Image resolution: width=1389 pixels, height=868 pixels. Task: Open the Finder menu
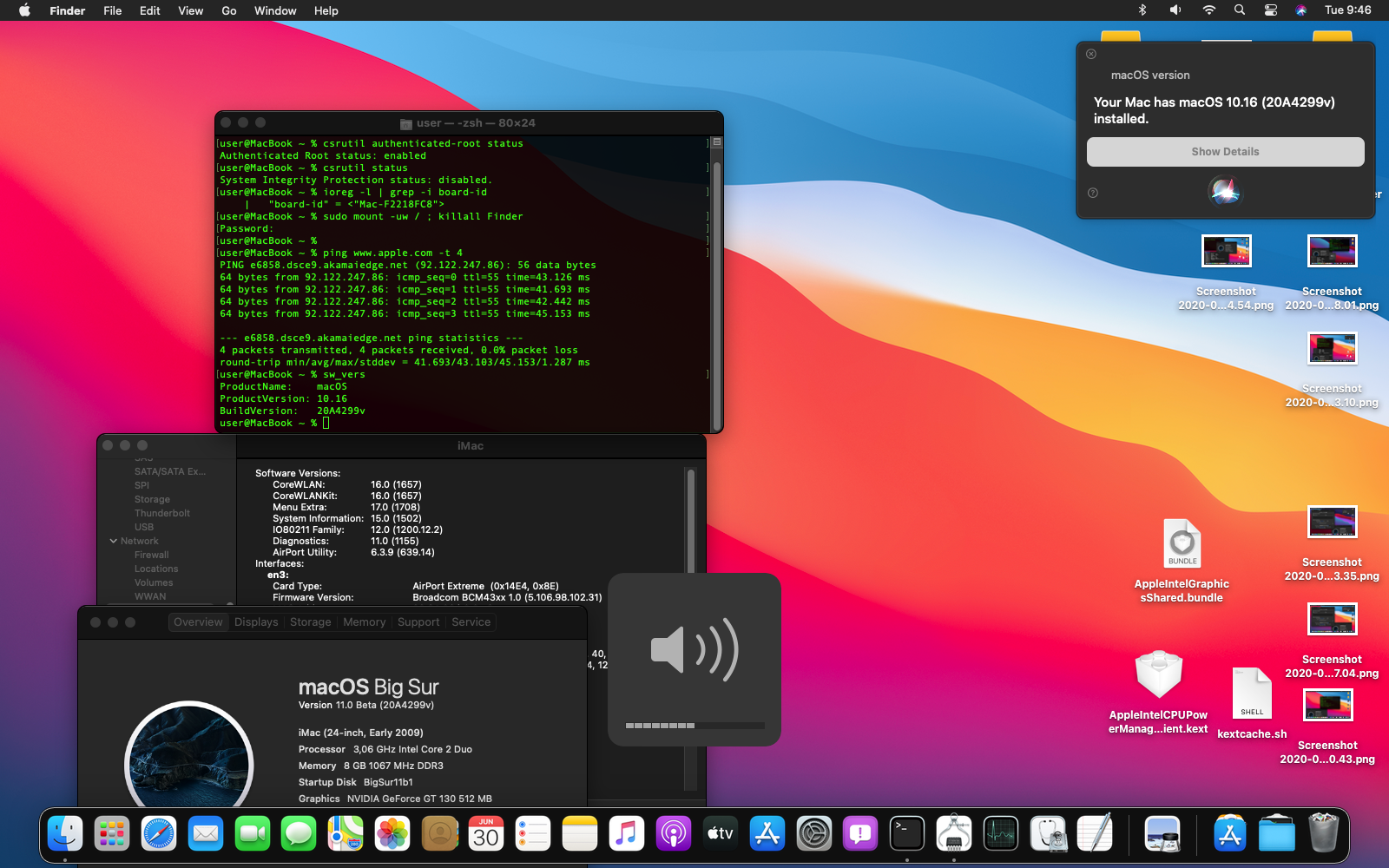[67, 10]
